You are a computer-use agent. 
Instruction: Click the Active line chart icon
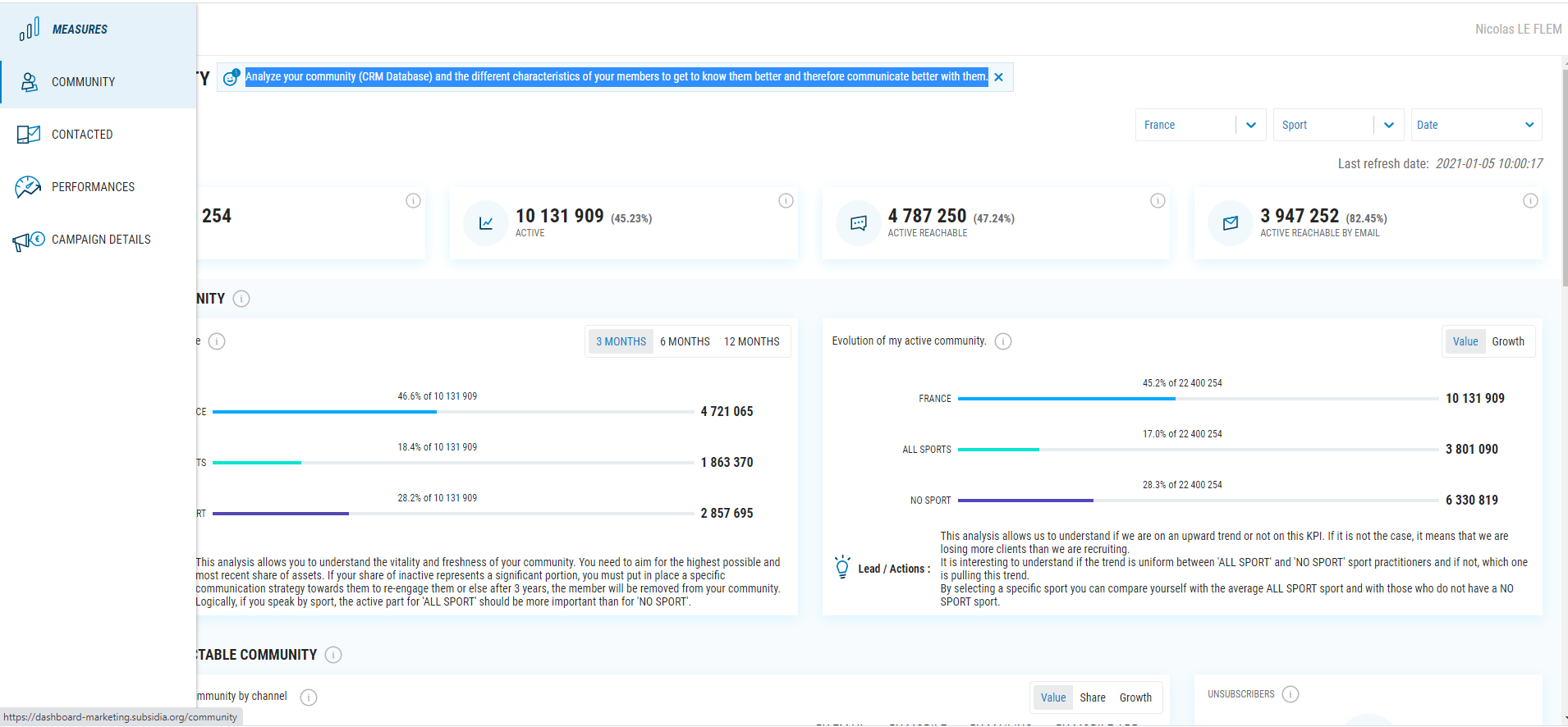[x=486, y=223]
